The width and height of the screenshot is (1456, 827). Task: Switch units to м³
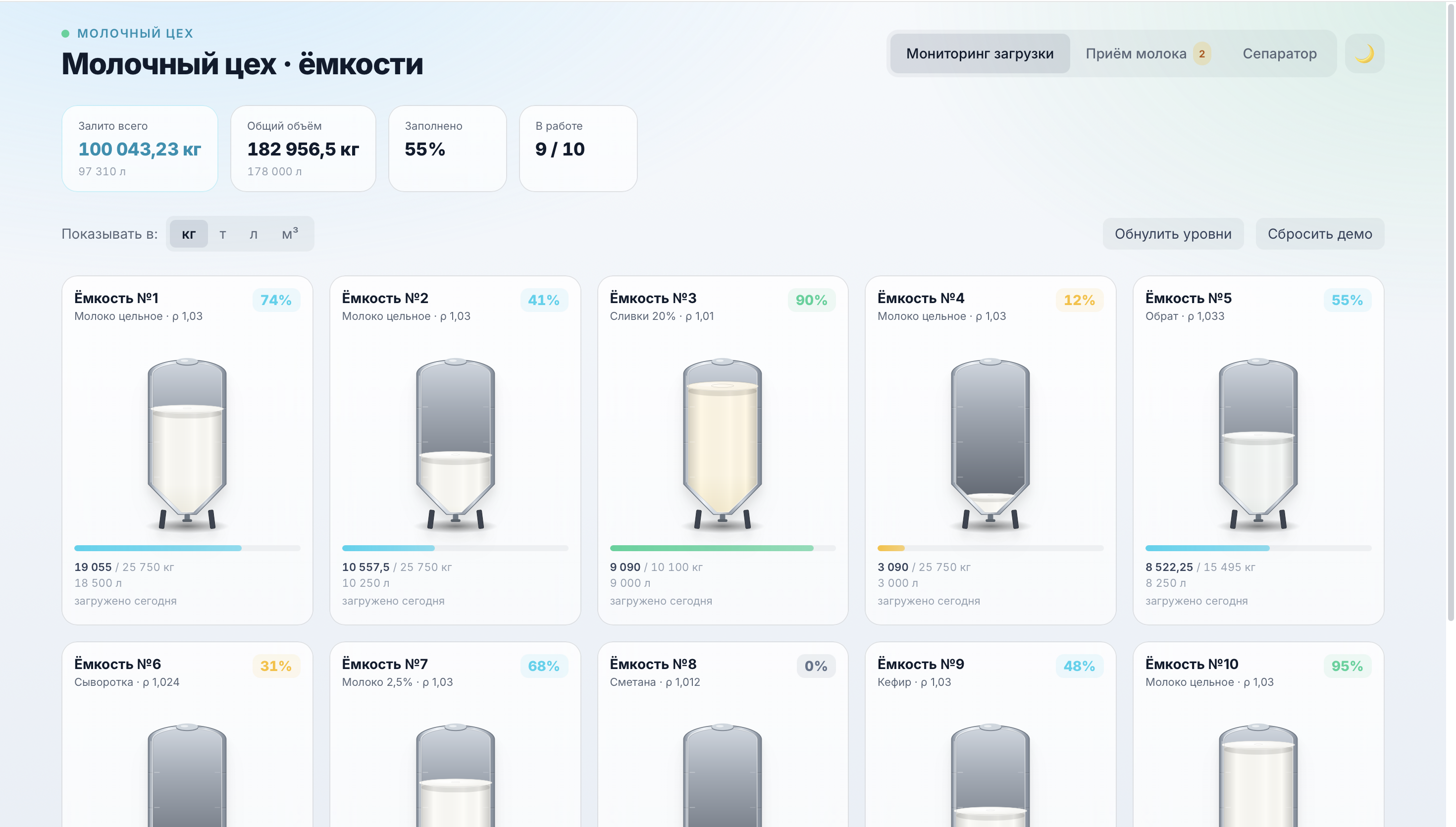pyautogui.click(x=290, y=233)
